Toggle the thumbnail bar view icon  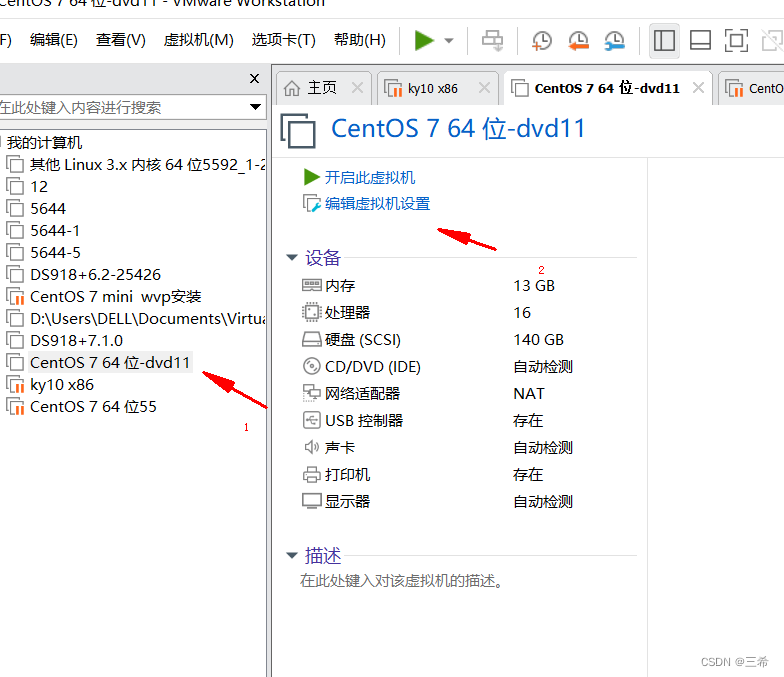click(700, 40)
